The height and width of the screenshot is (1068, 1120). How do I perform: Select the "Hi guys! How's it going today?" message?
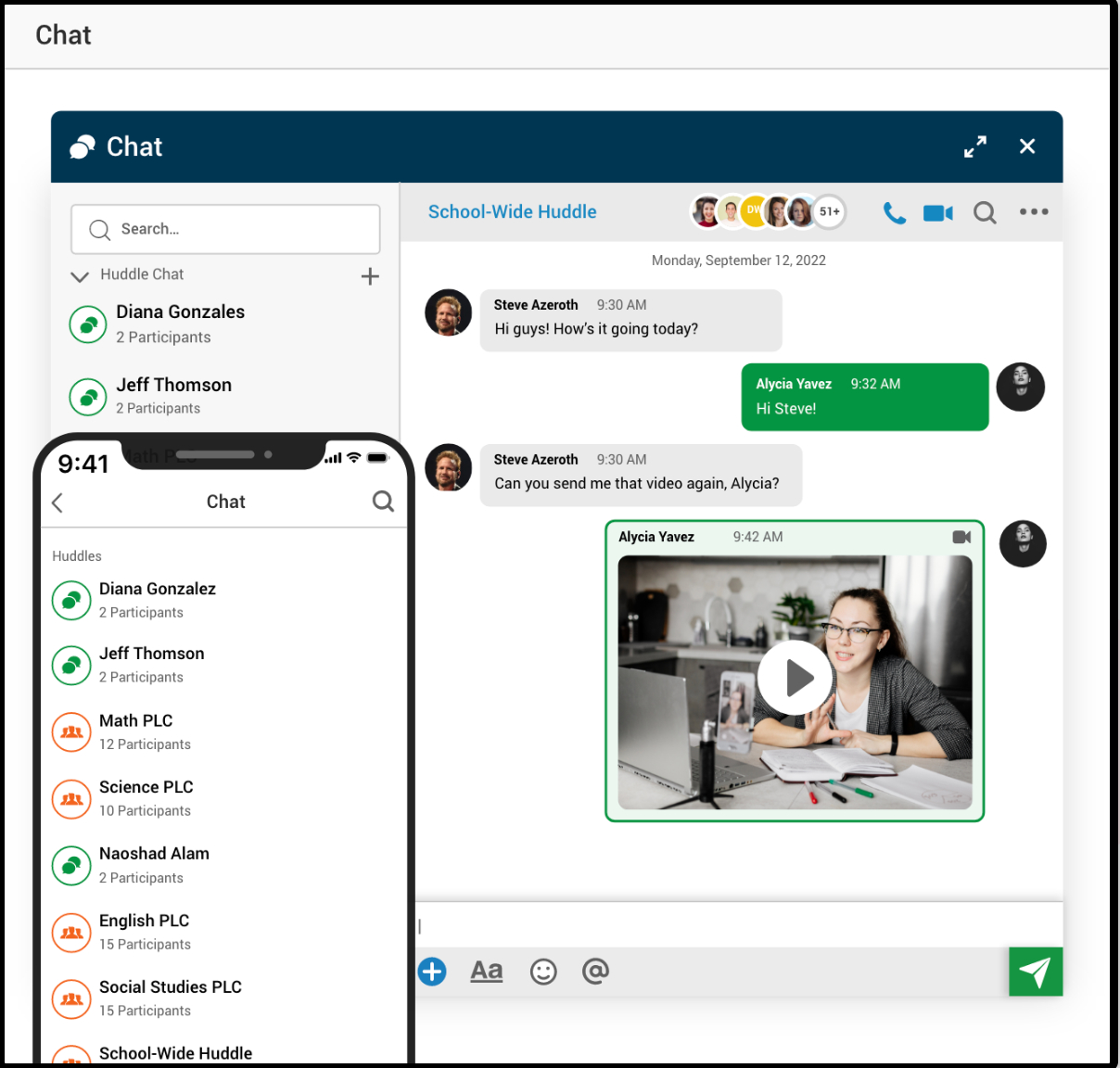630,321
